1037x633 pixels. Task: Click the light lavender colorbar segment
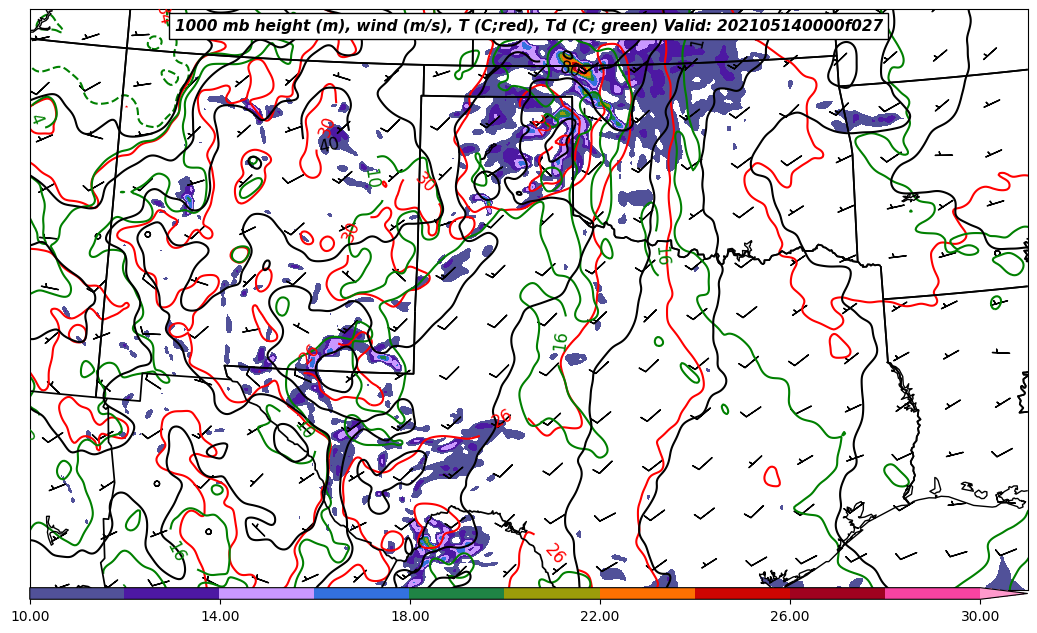click(x=266, y=593)
